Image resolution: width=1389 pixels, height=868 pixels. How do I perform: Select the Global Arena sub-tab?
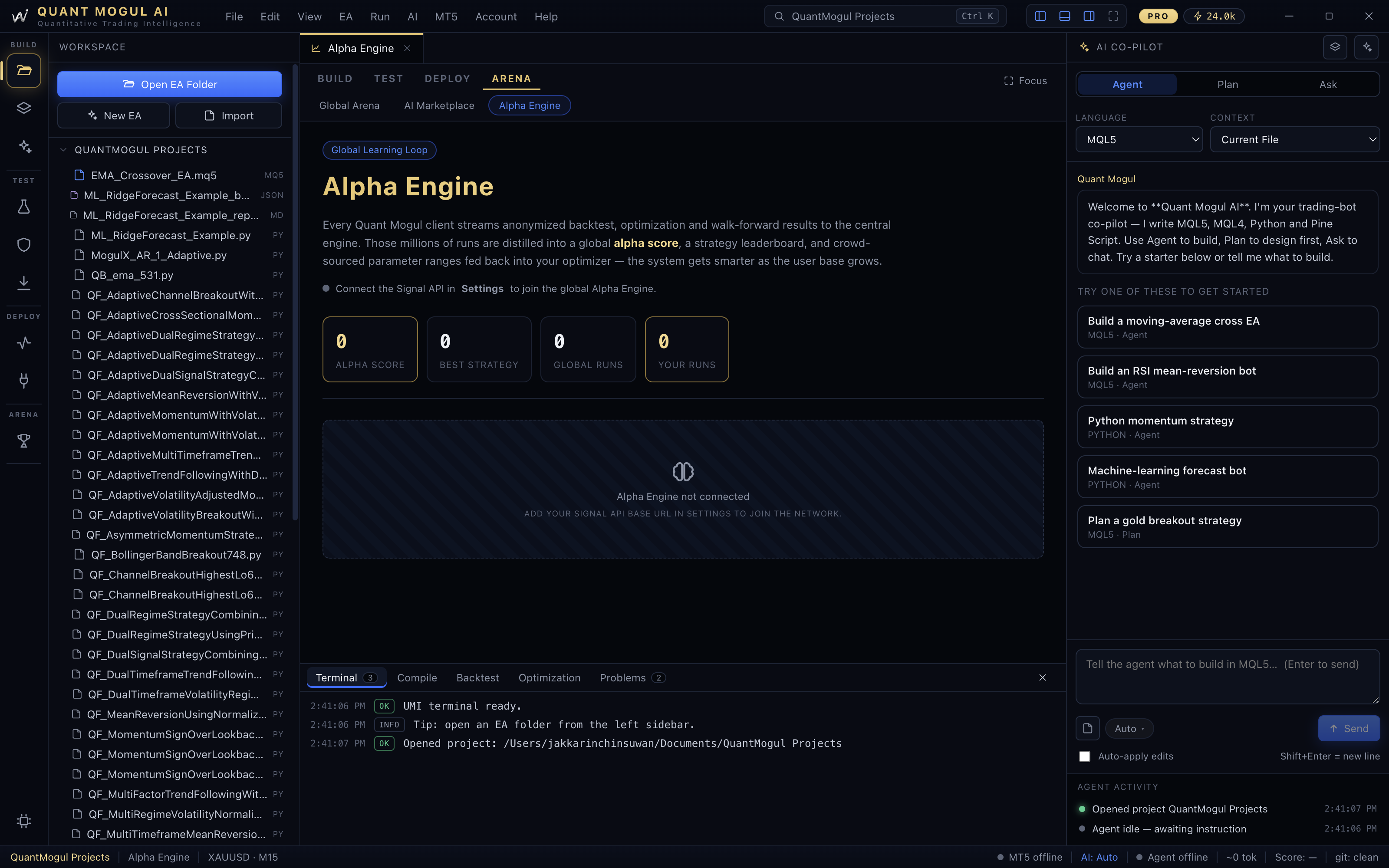coord(349,105)
